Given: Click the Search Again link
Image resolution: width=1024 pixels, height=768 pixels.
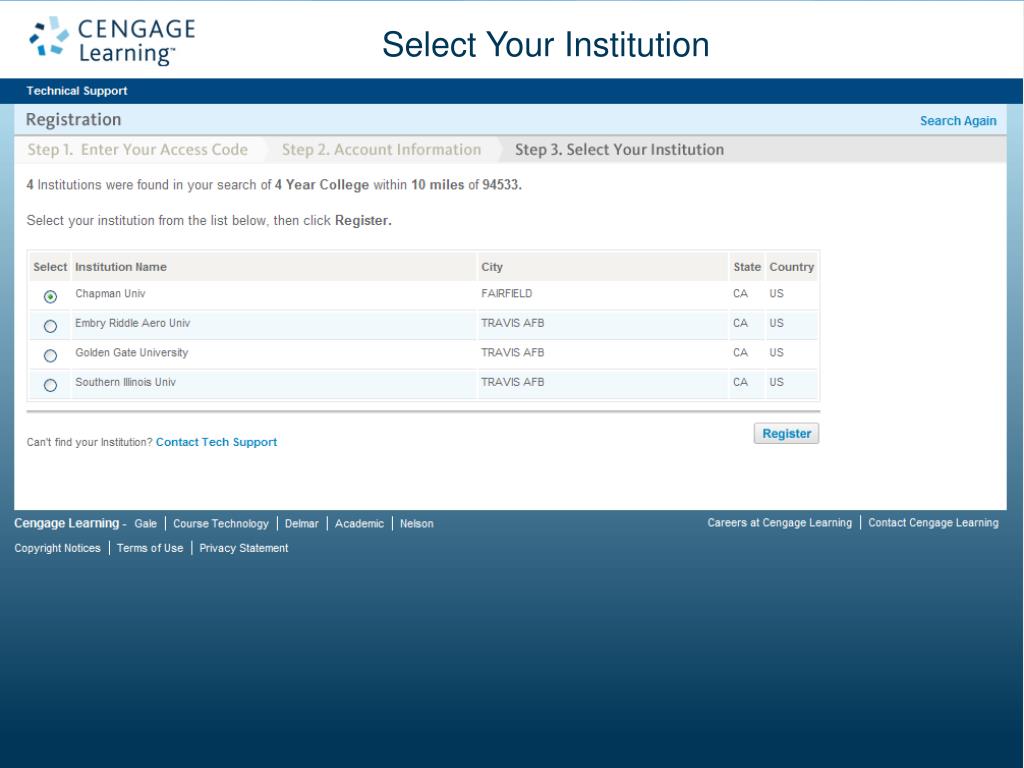Looking at the screenshot, I should (x=958, y=121).
